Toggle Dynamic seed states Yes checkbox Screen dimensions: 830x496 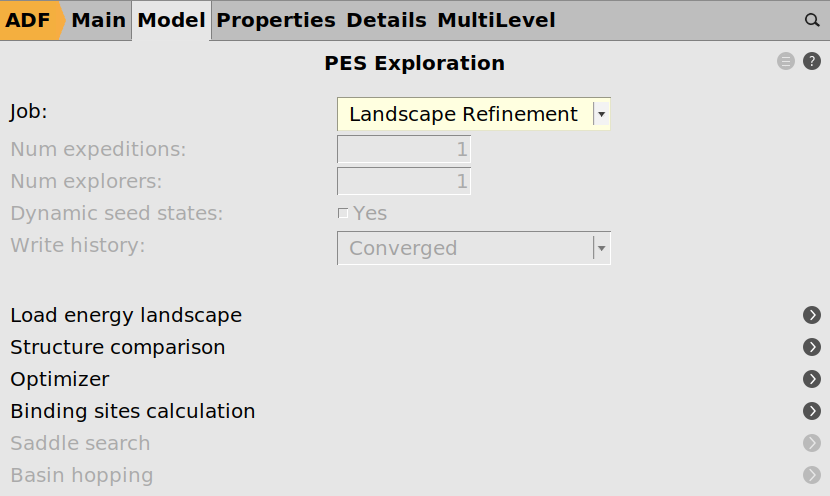[x=343, y=213]
